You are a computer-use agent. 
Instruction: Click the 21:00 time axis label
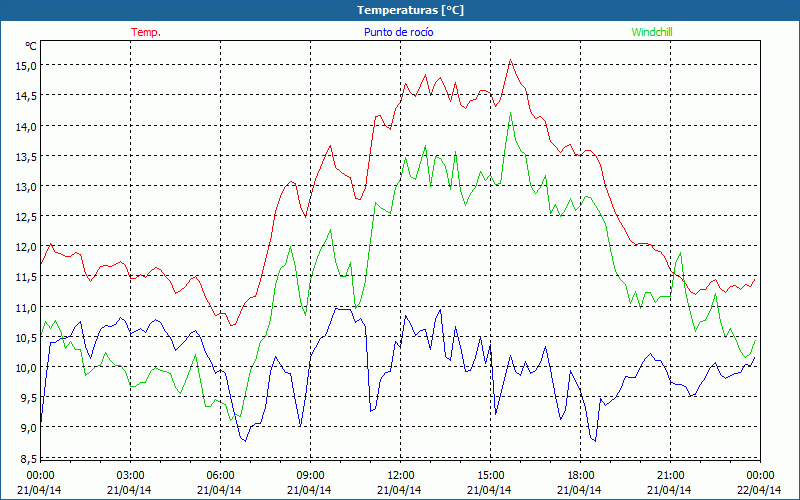(x=670, y=476)
